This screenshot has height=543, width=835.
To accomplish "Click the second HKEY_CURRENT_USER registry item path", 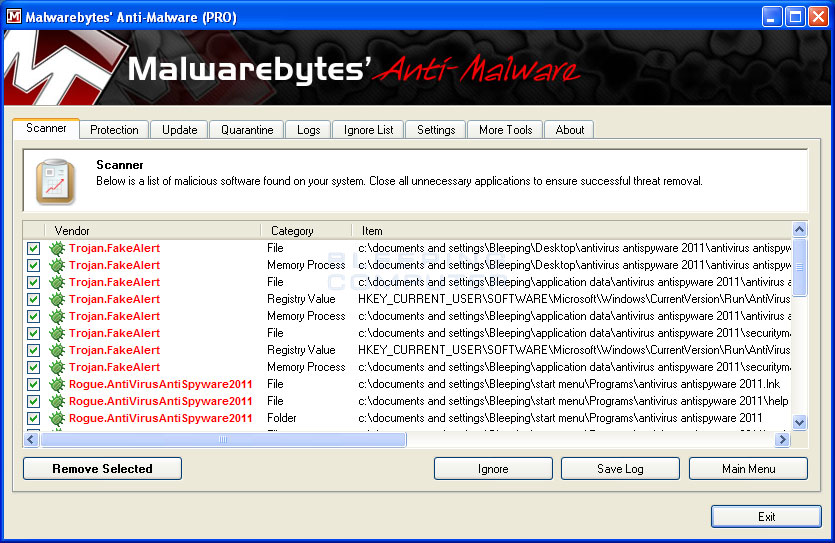I will pos(574,350).
